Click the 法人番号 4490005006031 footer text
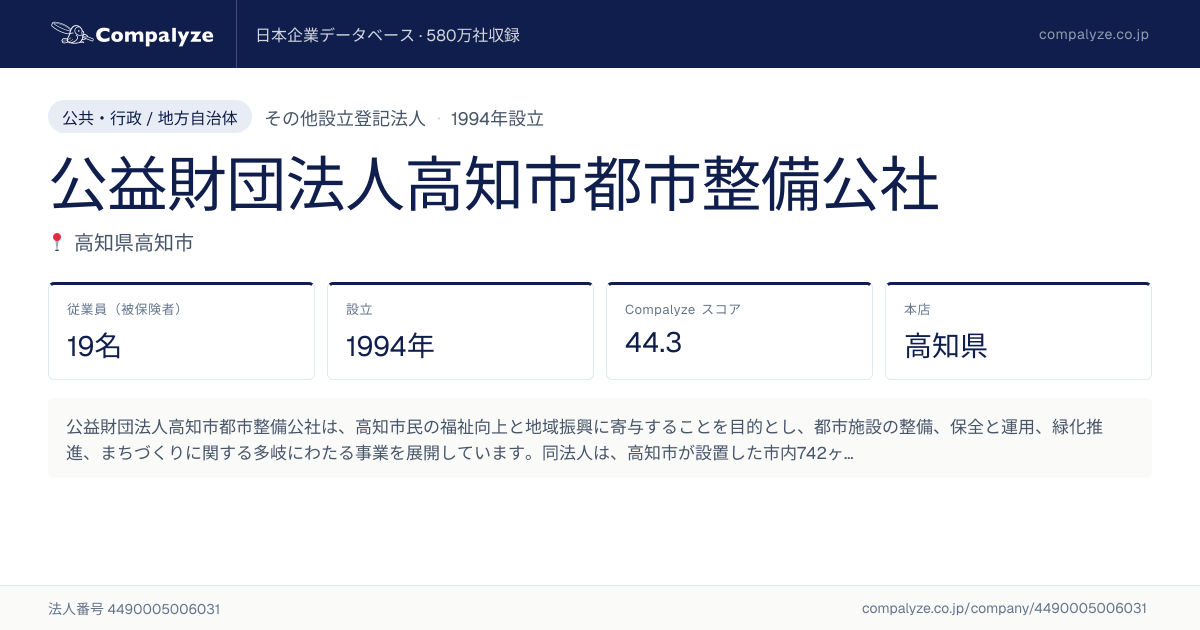This screenshot has width=1200, height=630. pos(134,608)
